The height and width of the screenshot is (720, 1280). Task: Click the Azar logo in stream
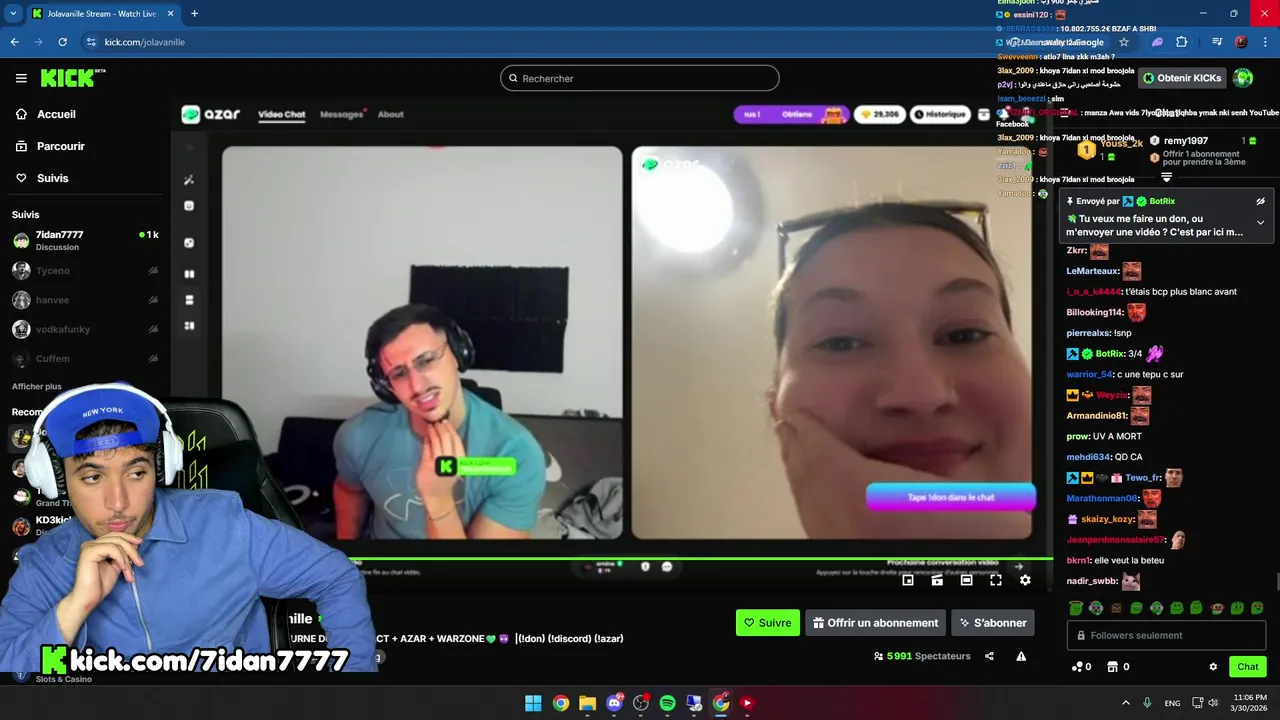click(211, 114)
